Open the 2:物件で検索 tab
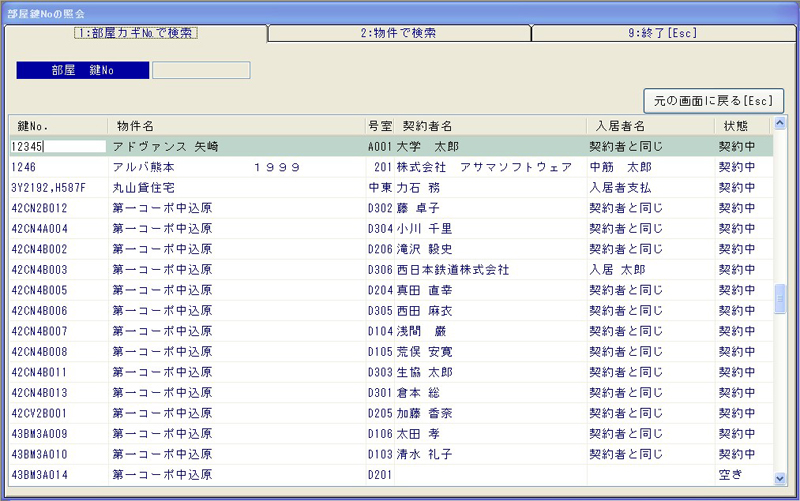Viewport: 800px width, 501px height. [398, 33]
